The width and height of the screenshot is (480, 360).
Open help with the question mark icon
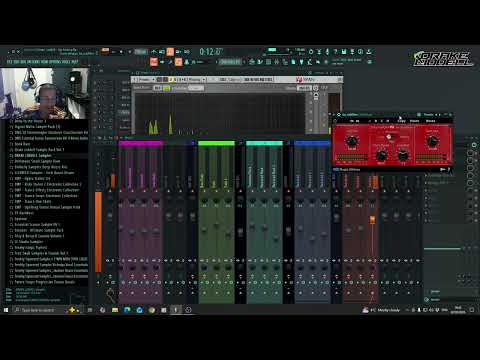click(336, 52)
